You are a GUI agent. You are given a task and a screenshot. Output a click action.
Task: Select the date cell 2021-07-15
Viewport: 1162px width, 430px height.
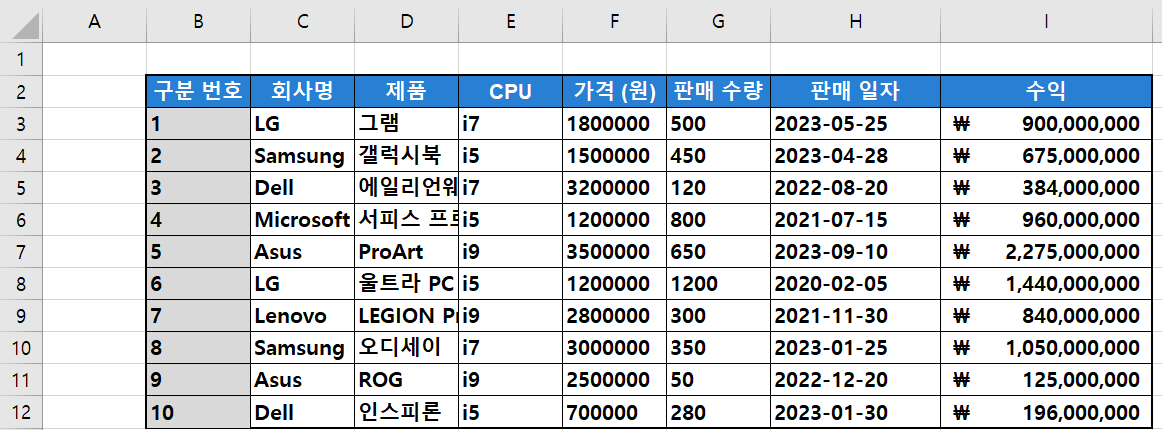pos(856,219)
